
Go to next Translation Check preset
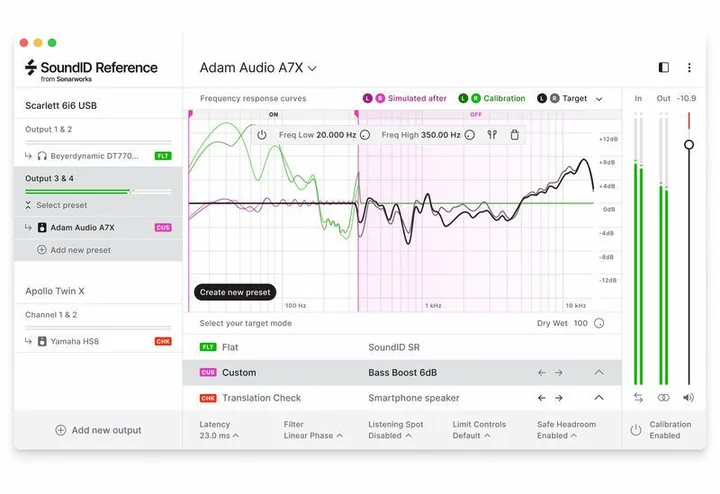[559, 398]
